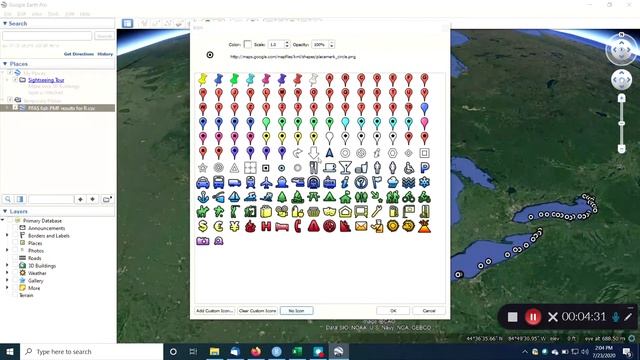Collapse the Search panel
The height and width of the screenshot is (360, 640).
pos(5,24)
